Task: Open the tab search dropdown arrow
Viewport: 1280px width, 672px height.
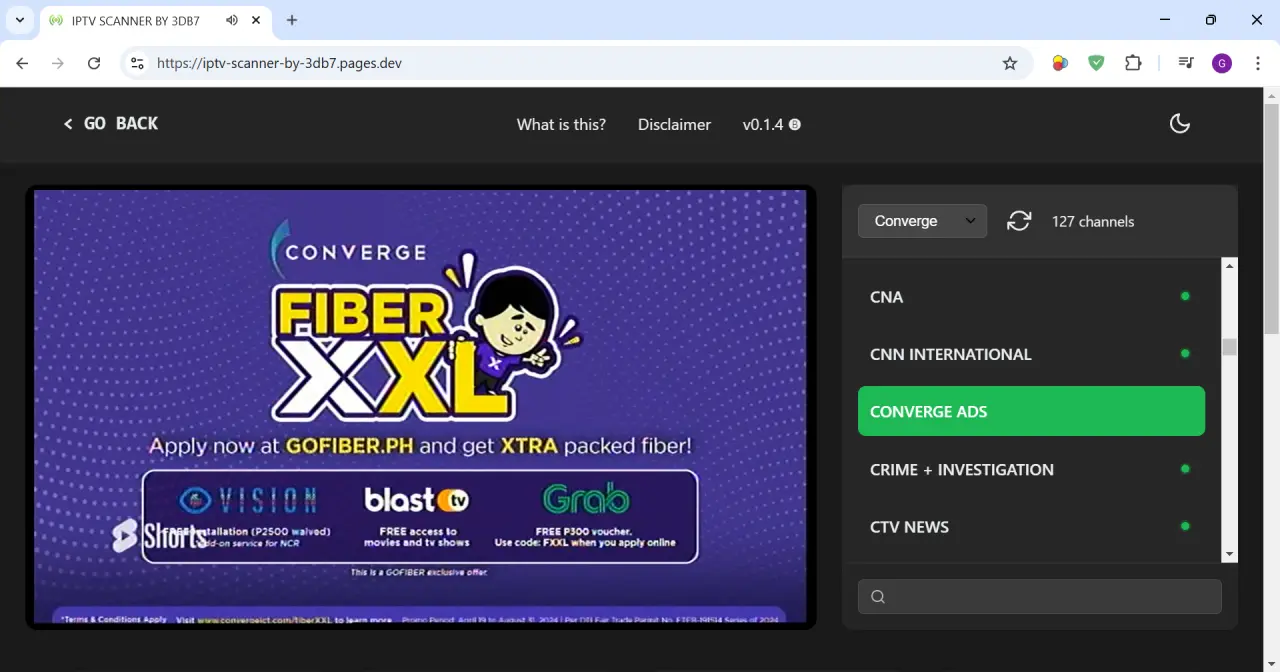Action: (x=19, y=20)
